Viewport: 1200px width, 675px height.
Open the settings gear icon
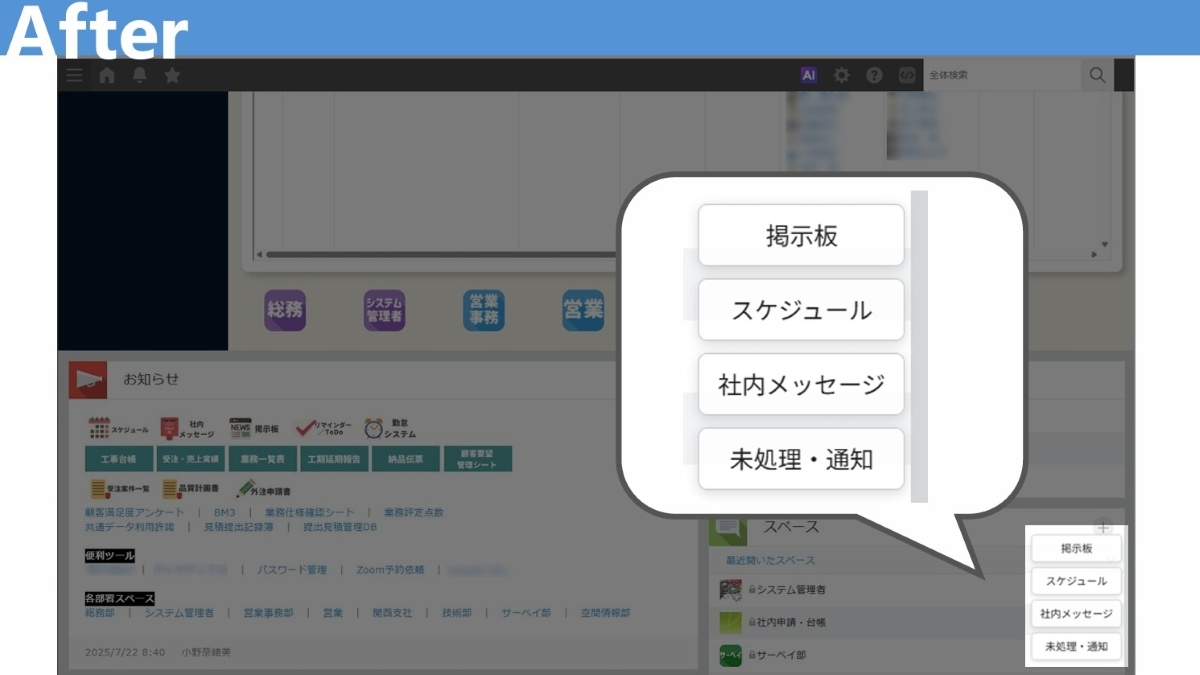tap(842, 75)
